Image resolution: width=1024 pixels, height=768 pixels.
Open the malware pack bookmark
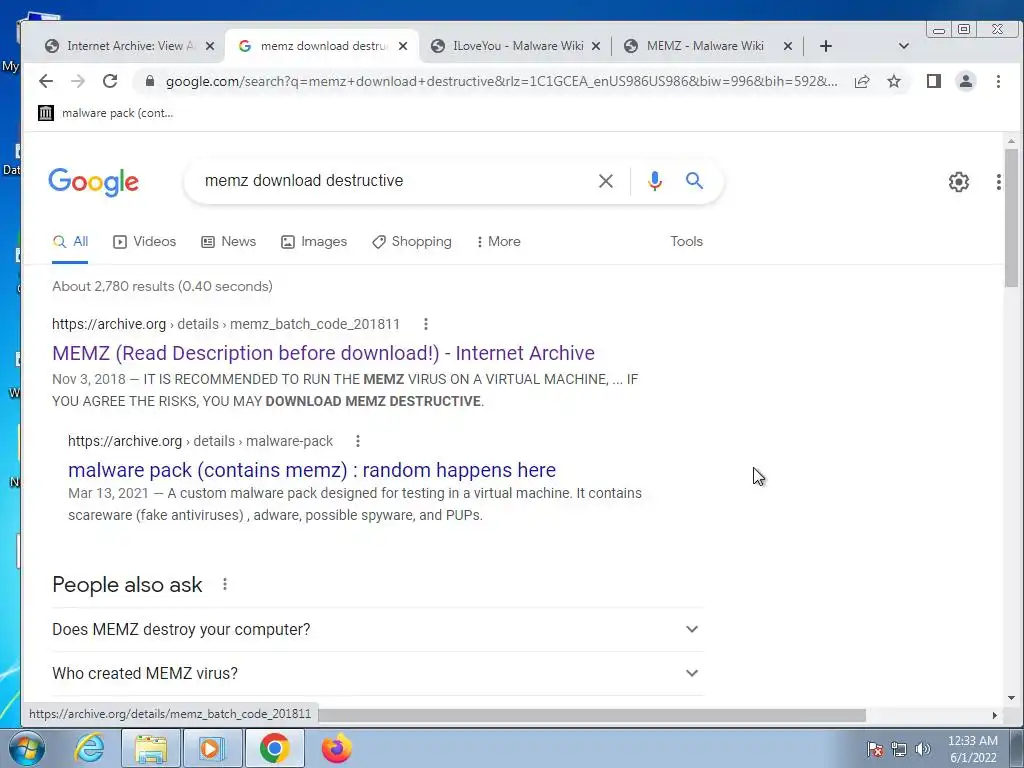pyautogui.click(x=106, y=113)
